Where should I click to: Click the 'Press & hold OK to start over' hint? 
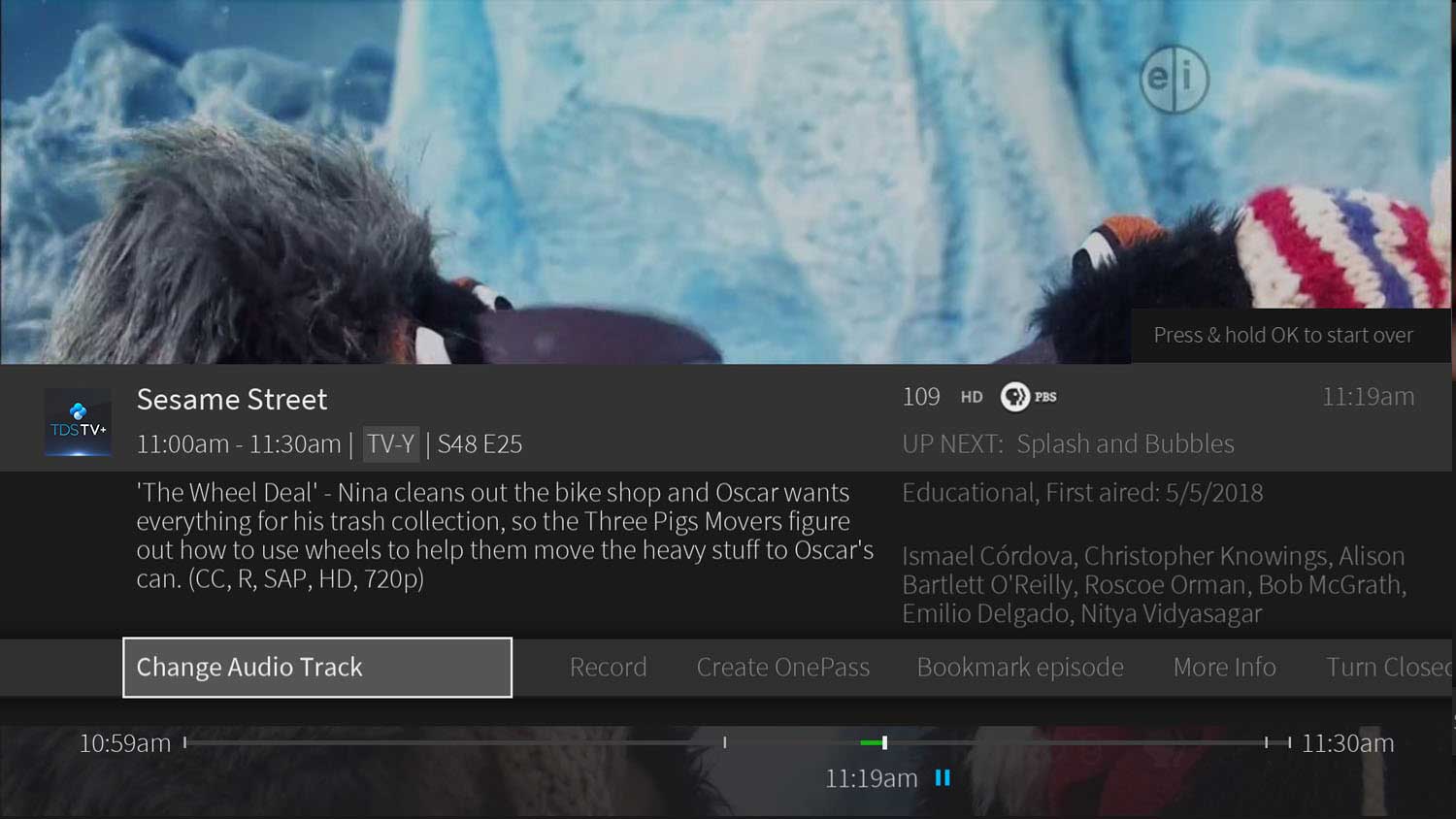[1283, 335]
